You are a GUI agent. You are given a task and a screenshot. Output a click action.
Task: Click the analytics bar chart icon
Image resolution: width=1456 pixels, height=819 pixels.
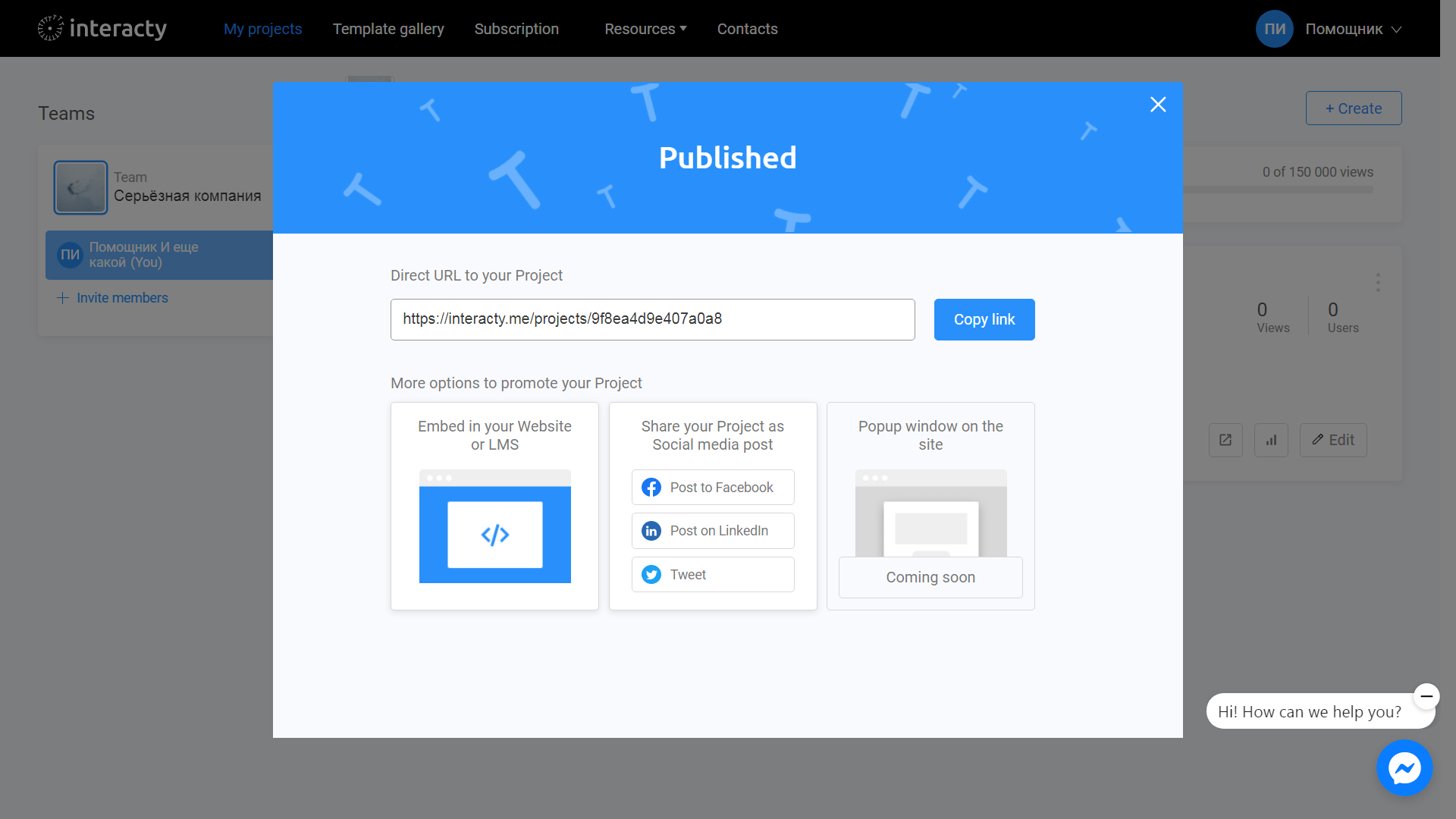pyautogui.click(x=1272, y=439)
